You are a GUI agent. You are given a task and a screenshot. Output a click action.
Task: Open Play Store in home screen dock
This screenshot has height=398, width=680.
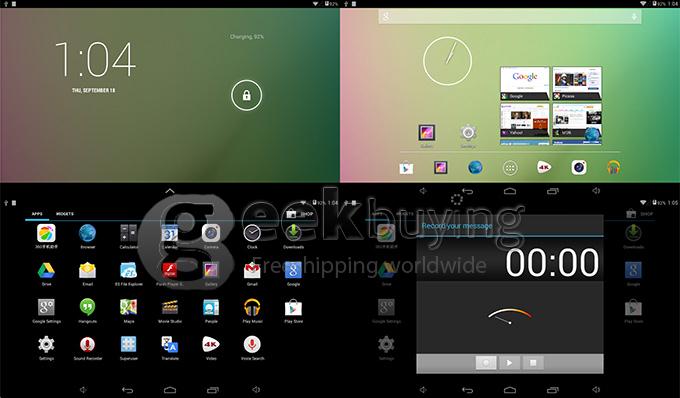tap(406, 167)
